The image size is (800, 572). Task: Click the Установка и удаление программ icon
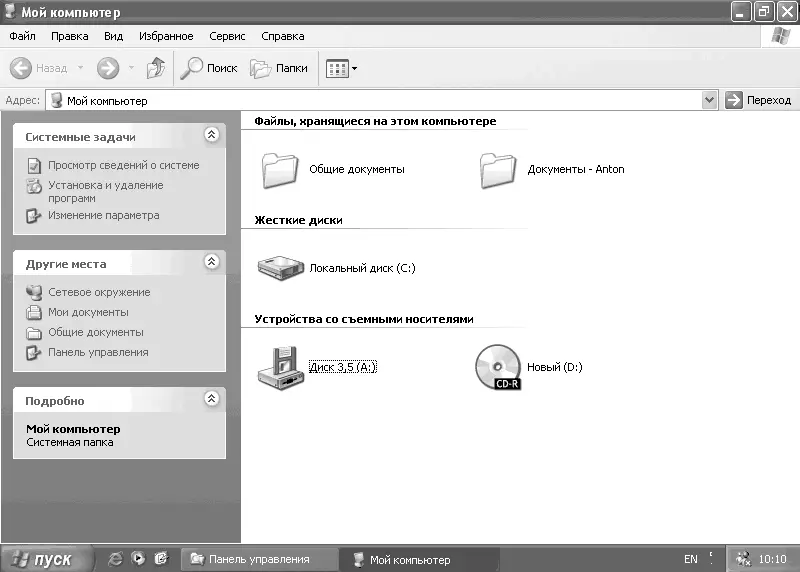coord(34,186)
